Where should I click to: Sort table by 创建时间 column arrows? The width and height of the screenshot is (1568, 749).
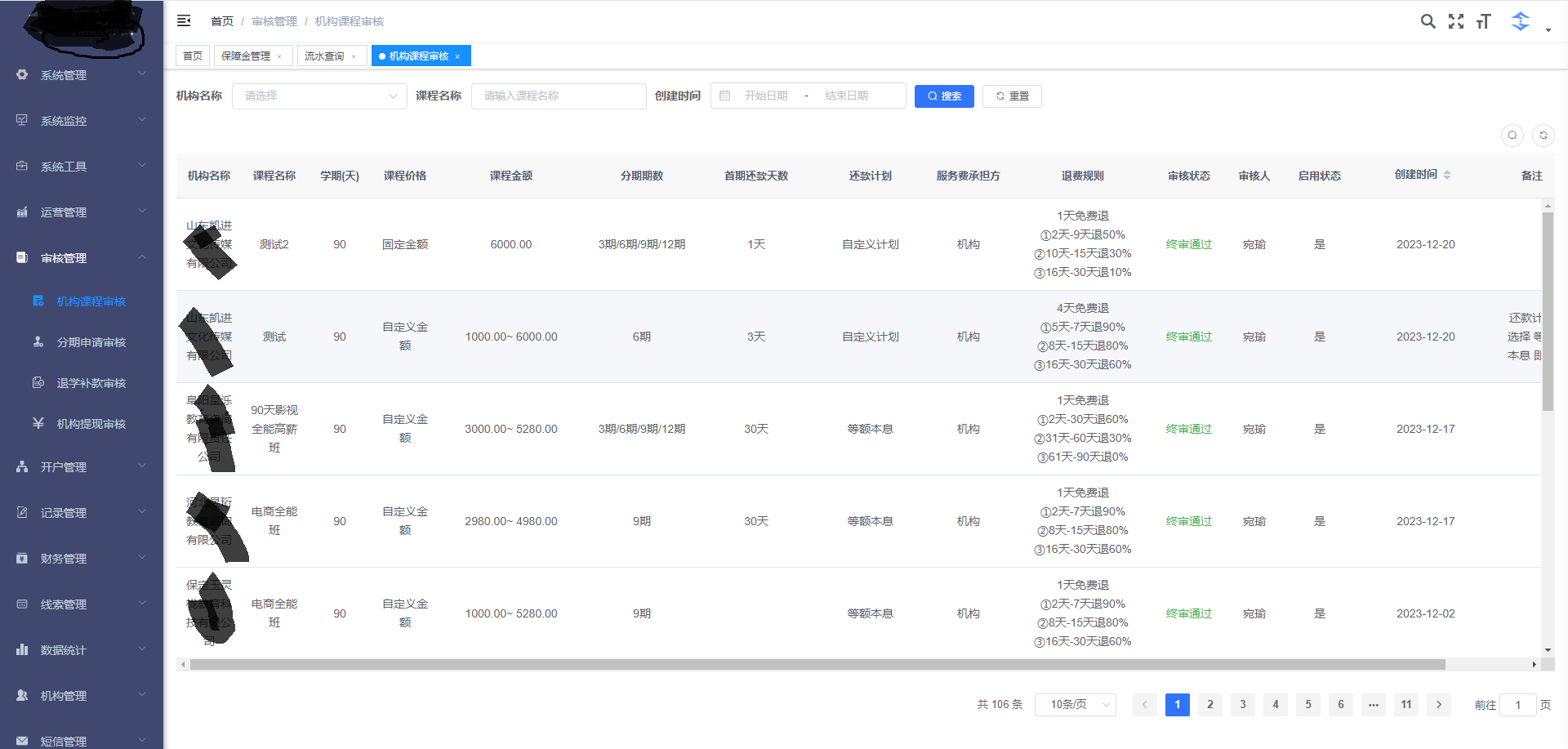(x=1447, y=175)
